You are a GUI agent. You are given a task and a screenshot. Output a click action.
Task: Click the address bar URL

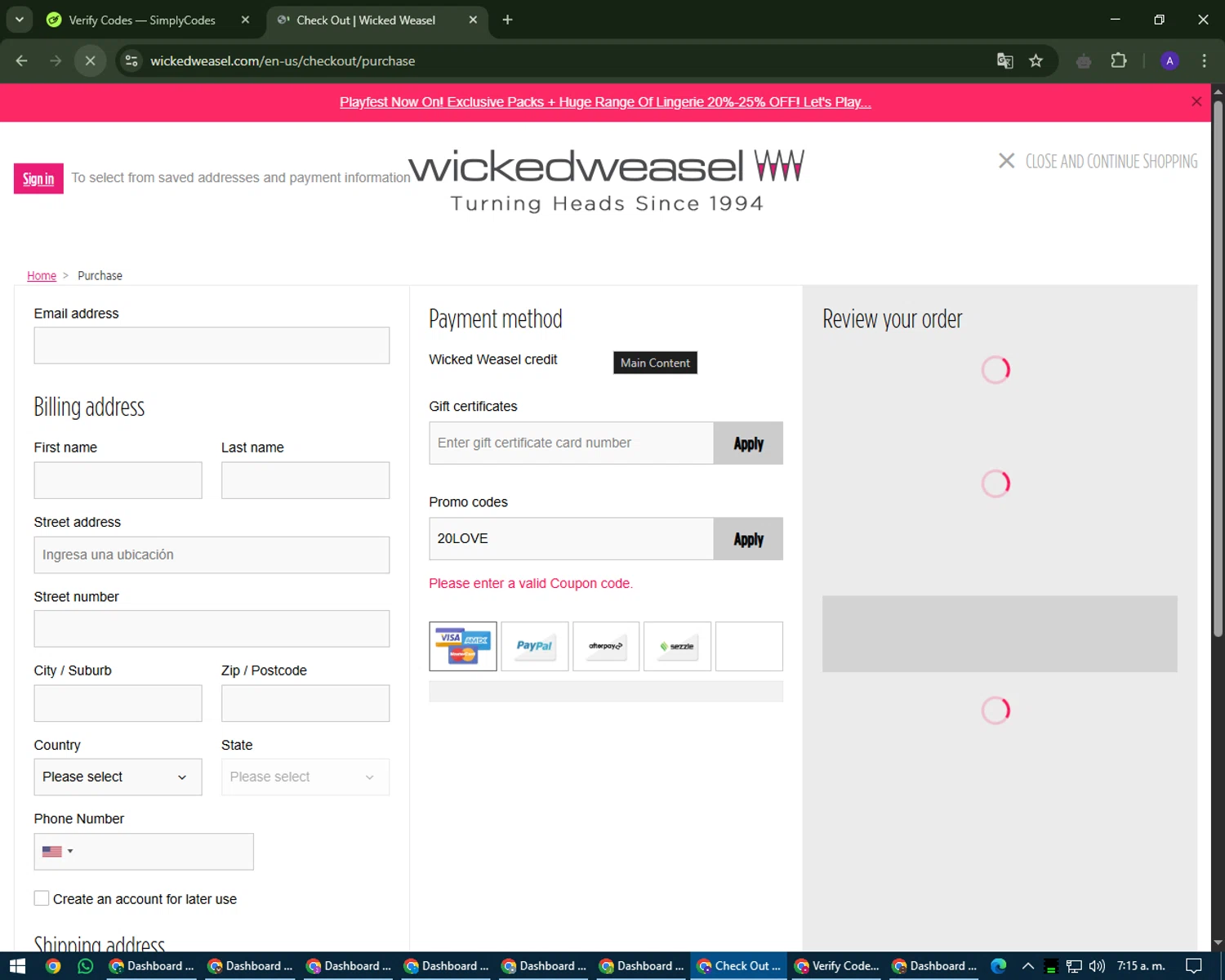click(x=283, y=60)
